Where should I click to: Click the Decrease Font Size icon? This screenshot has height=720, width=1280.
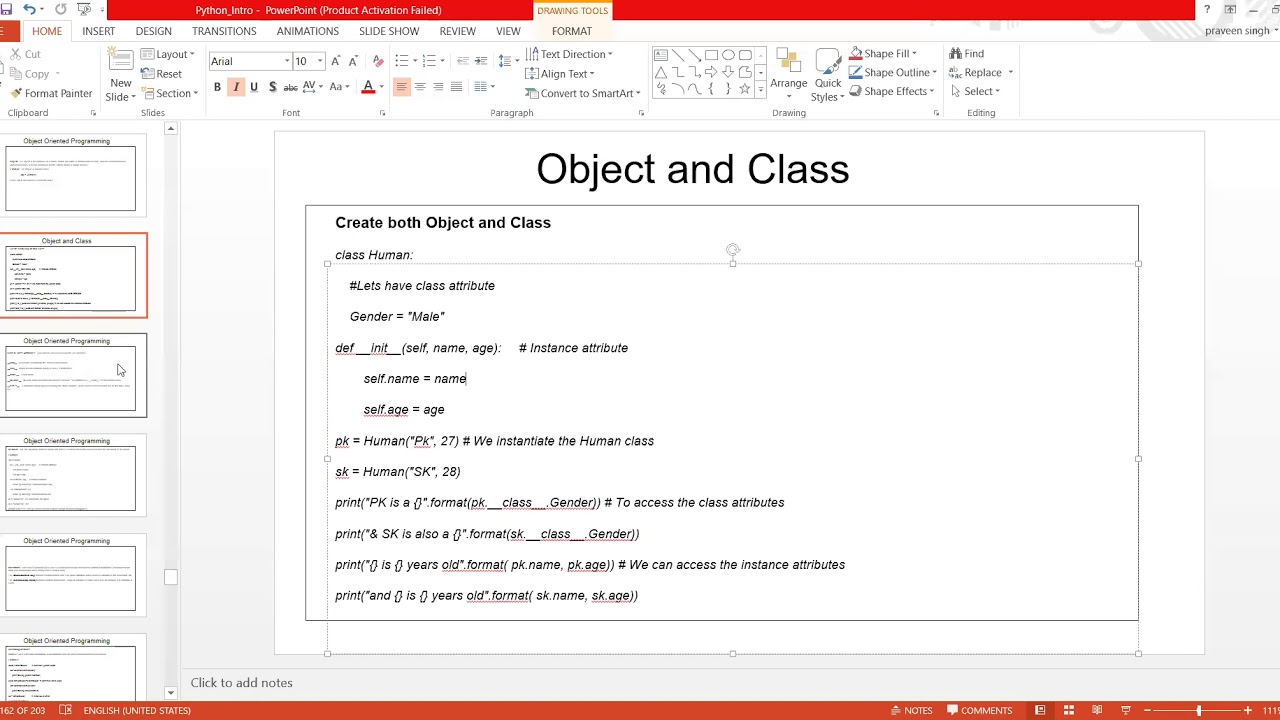(353, 61)
